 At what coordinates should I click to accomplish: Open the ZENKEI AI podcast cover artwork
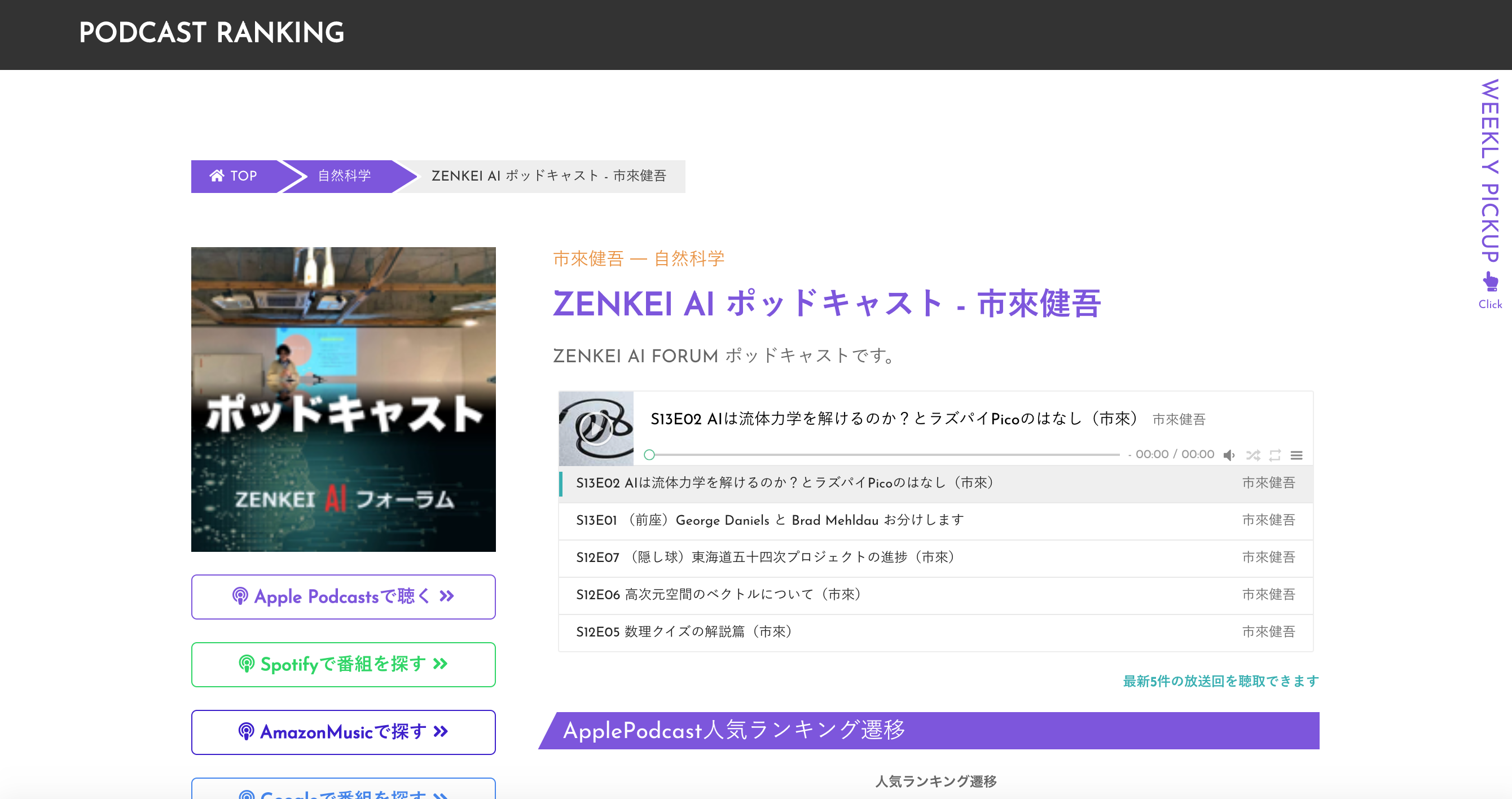[x=344, y=399]
